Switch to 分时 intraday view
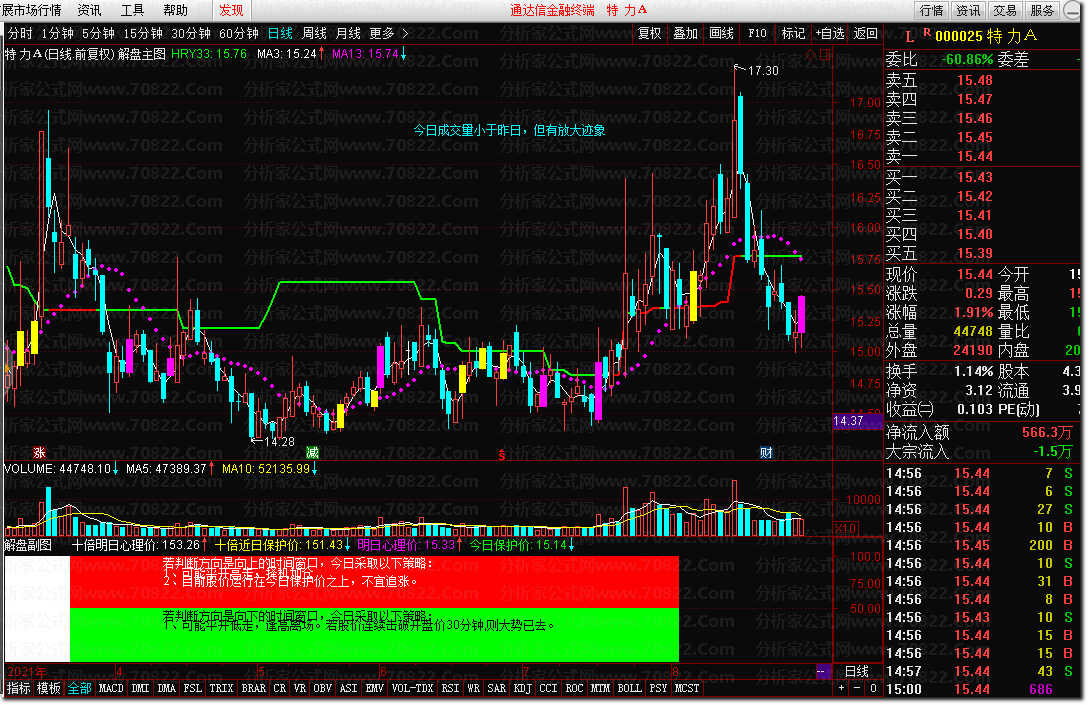This screenshot has width=1089, height=705. [20, 33]
